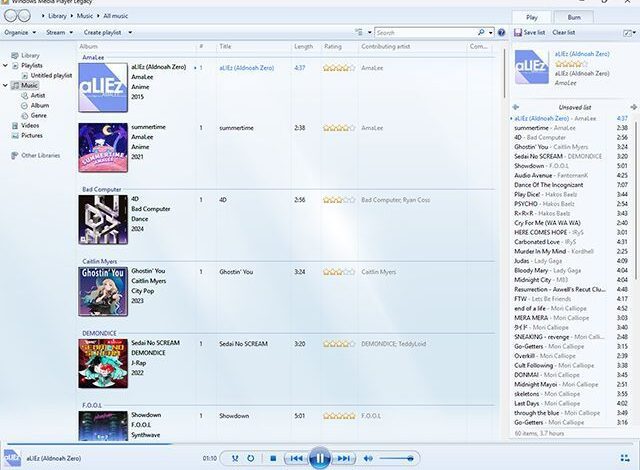
Task: Toggle repeat in playback controls
Action: pos(251,458)
